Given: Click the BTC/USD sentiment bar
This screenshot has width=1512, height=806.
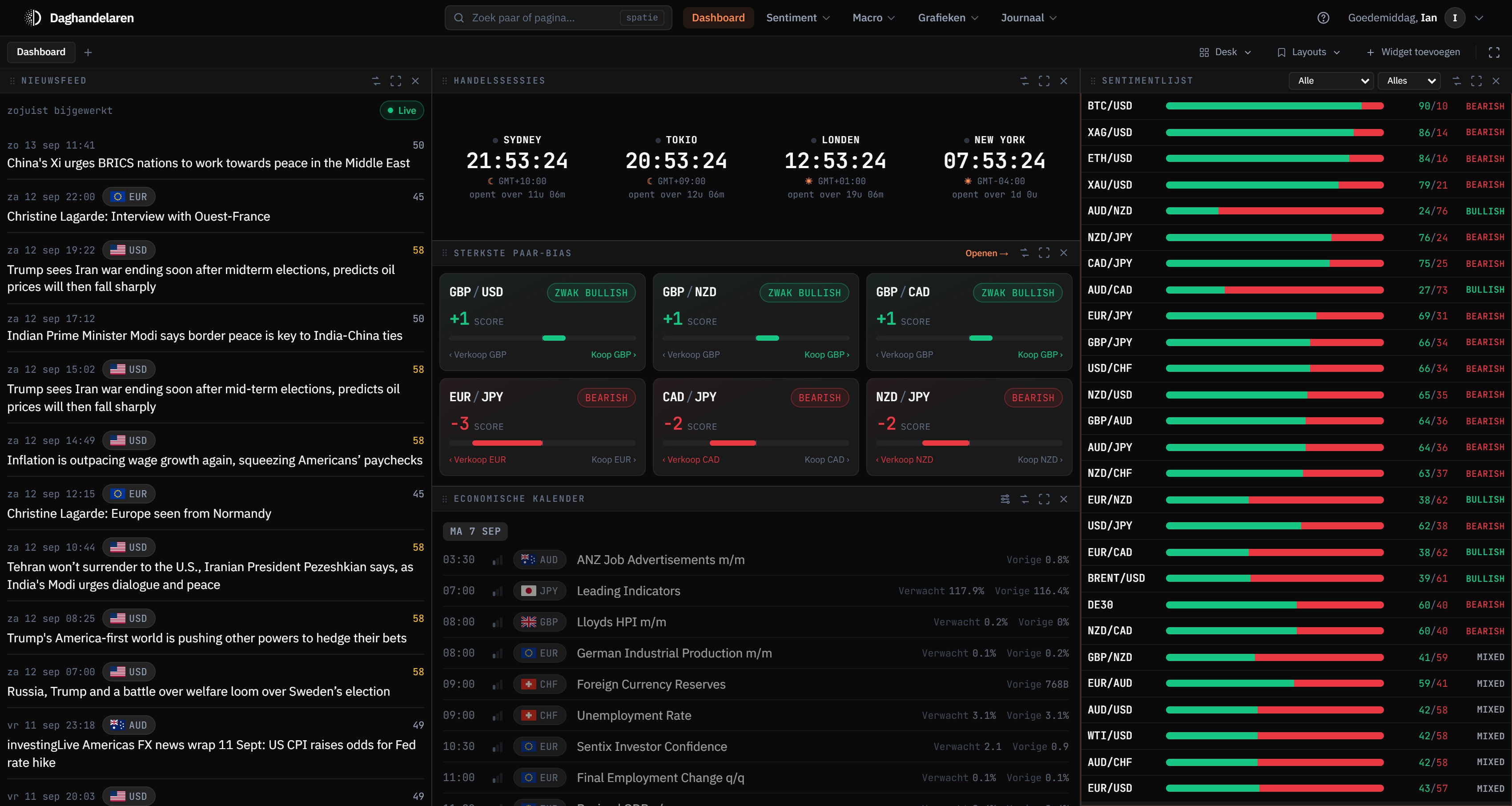Looking at the screenshot, I should click(1275, 106).
